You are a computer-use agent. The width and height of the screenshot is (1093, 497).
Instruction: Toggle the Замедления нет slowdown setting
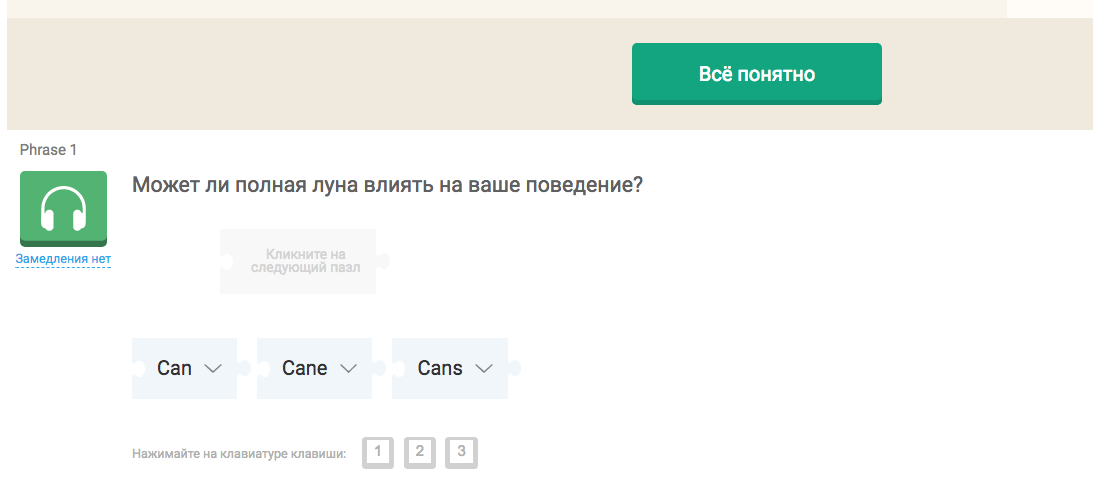point(63,259)
